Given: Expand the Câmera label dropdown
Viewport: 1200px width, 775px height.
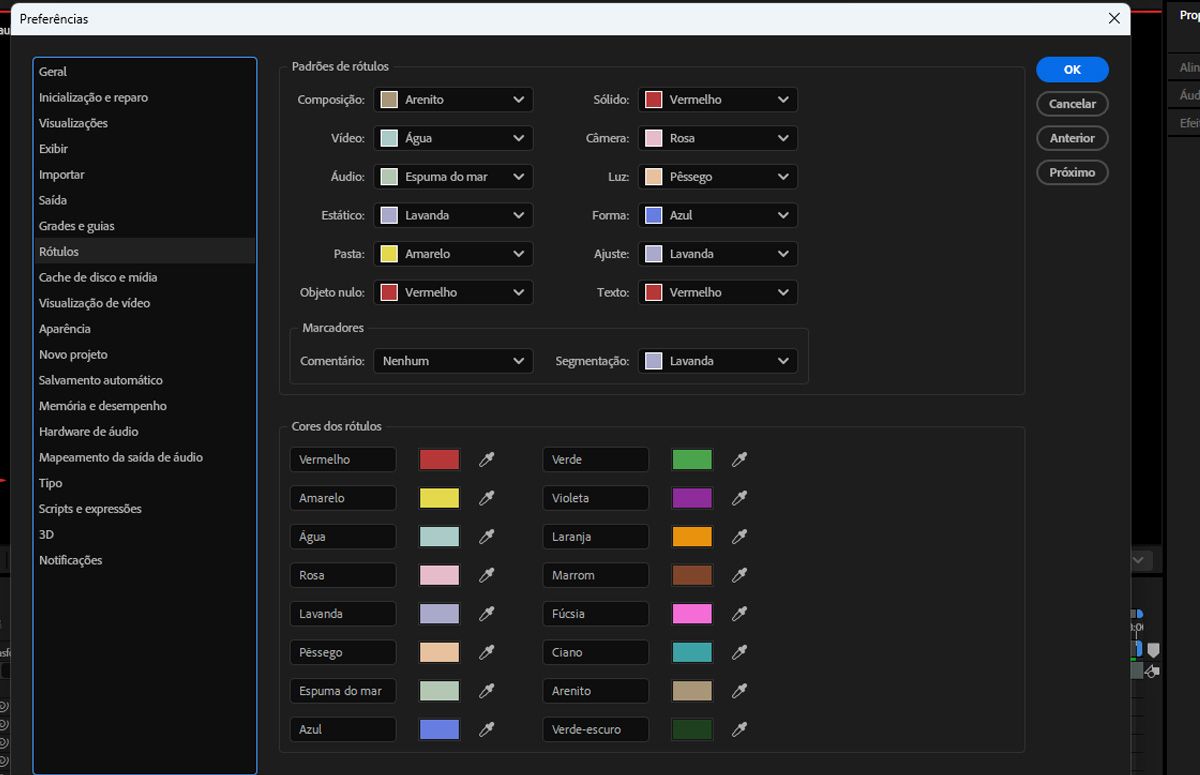Looking at the screenshot, I should pyautogui.click(x=718, y=138).
